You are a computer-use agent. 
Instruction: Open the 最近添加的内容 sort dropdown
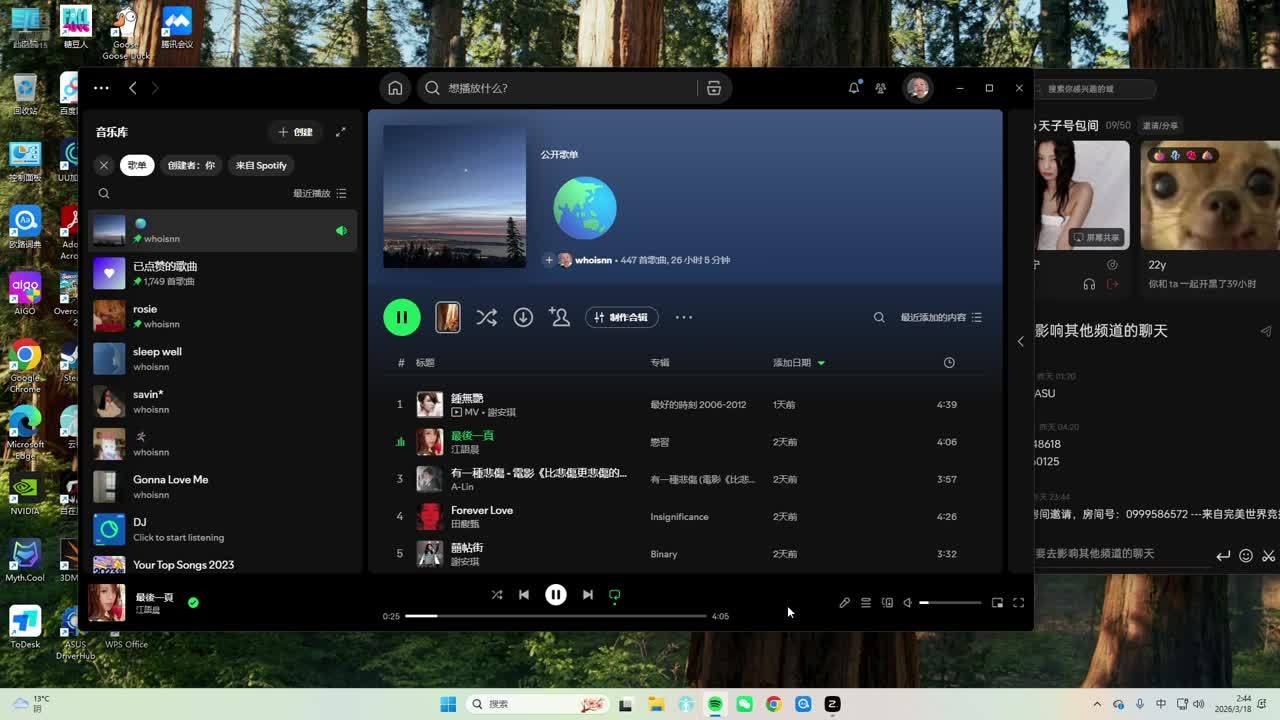point(940,317)
